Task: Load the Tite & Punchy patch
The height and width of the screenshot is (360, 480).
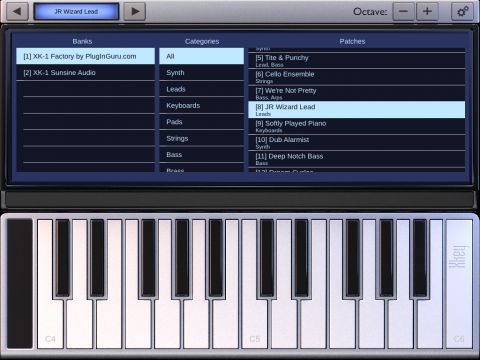Action: [x=357, y=61]
